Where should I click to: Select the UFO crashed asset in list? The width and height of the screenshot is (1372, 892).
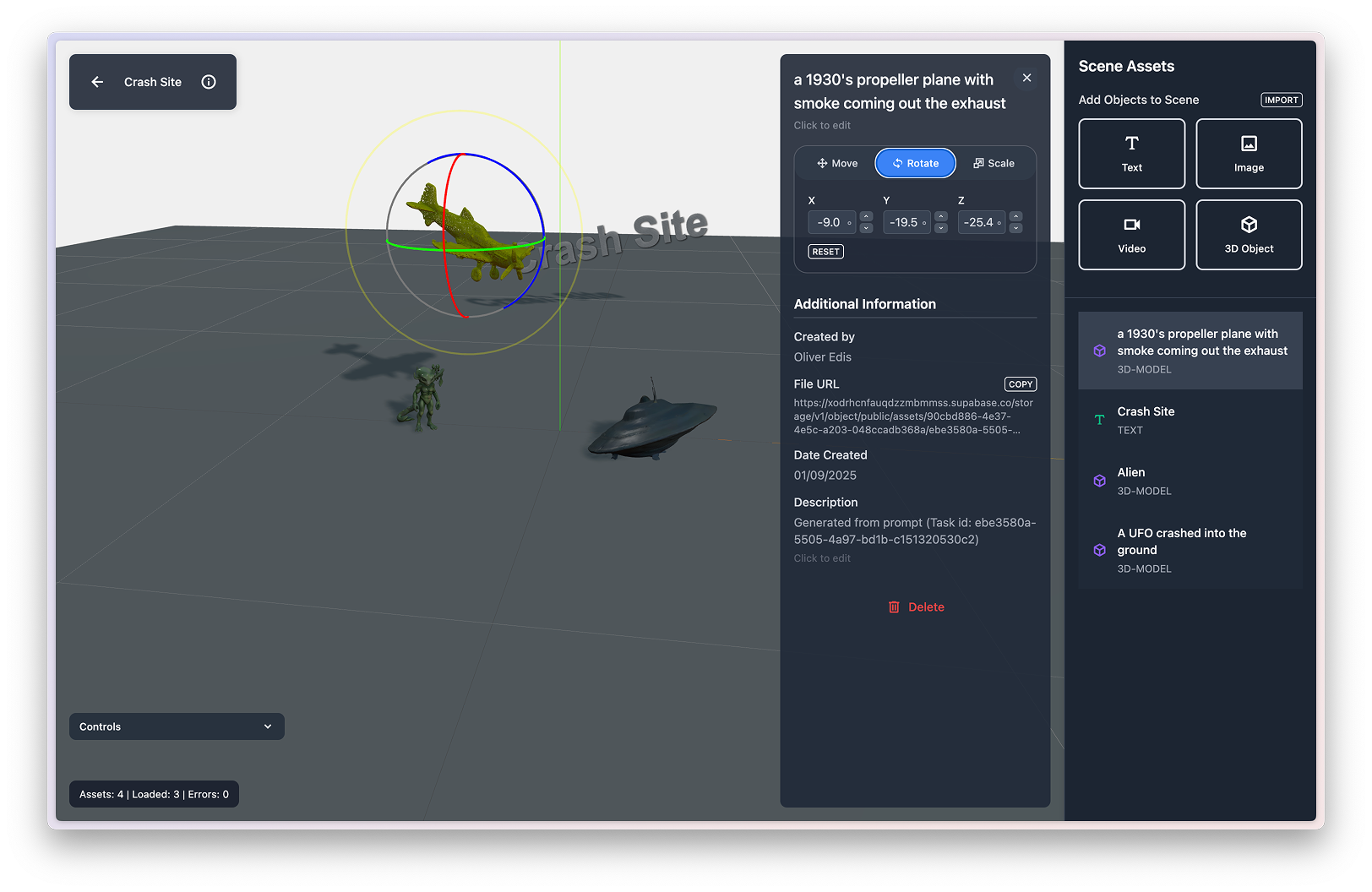pos(1190,550)
